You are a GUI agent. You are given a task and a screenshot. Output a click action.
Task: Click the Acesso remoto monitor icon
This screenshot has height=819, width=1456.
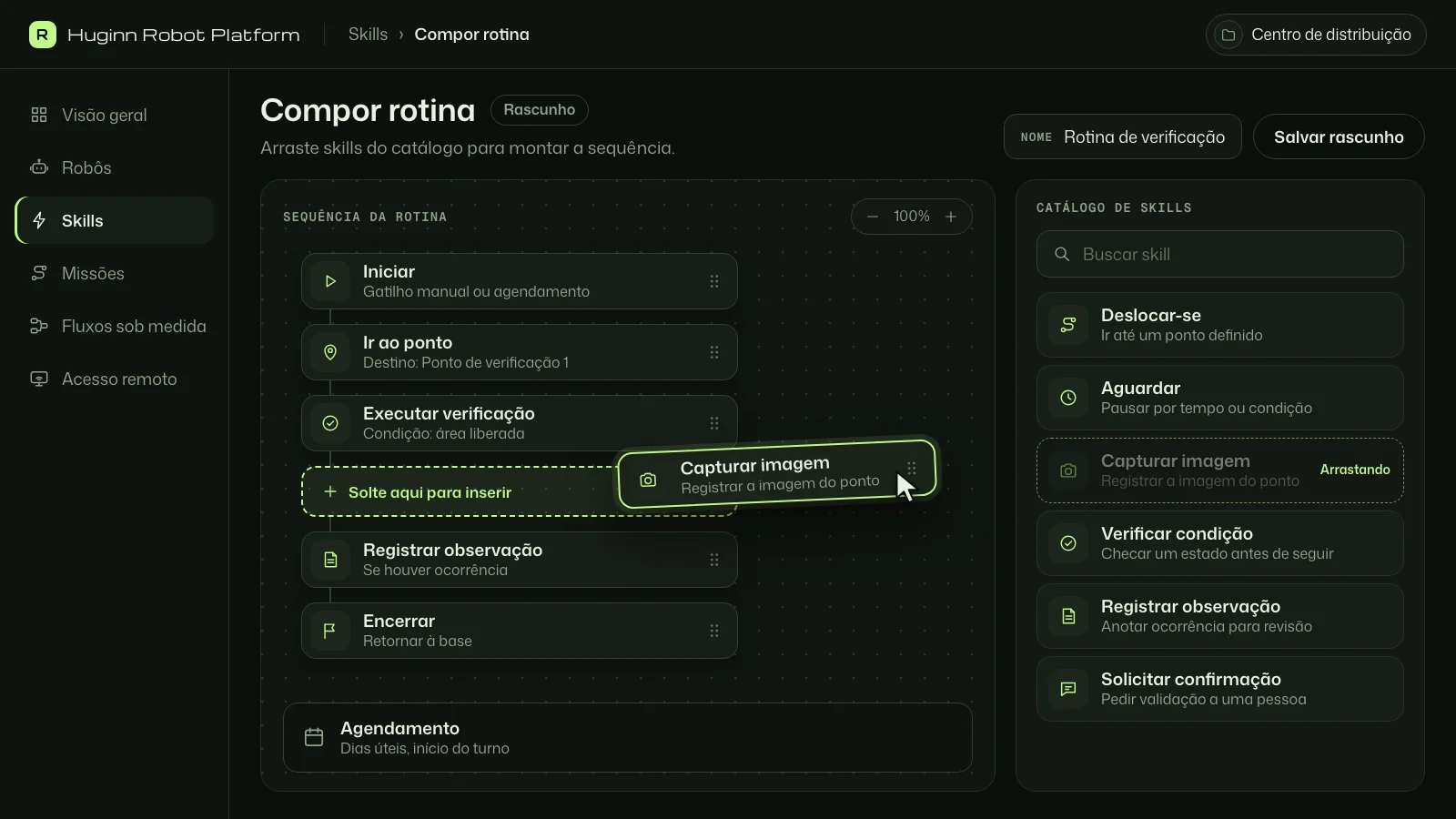[x=39, y=379]
